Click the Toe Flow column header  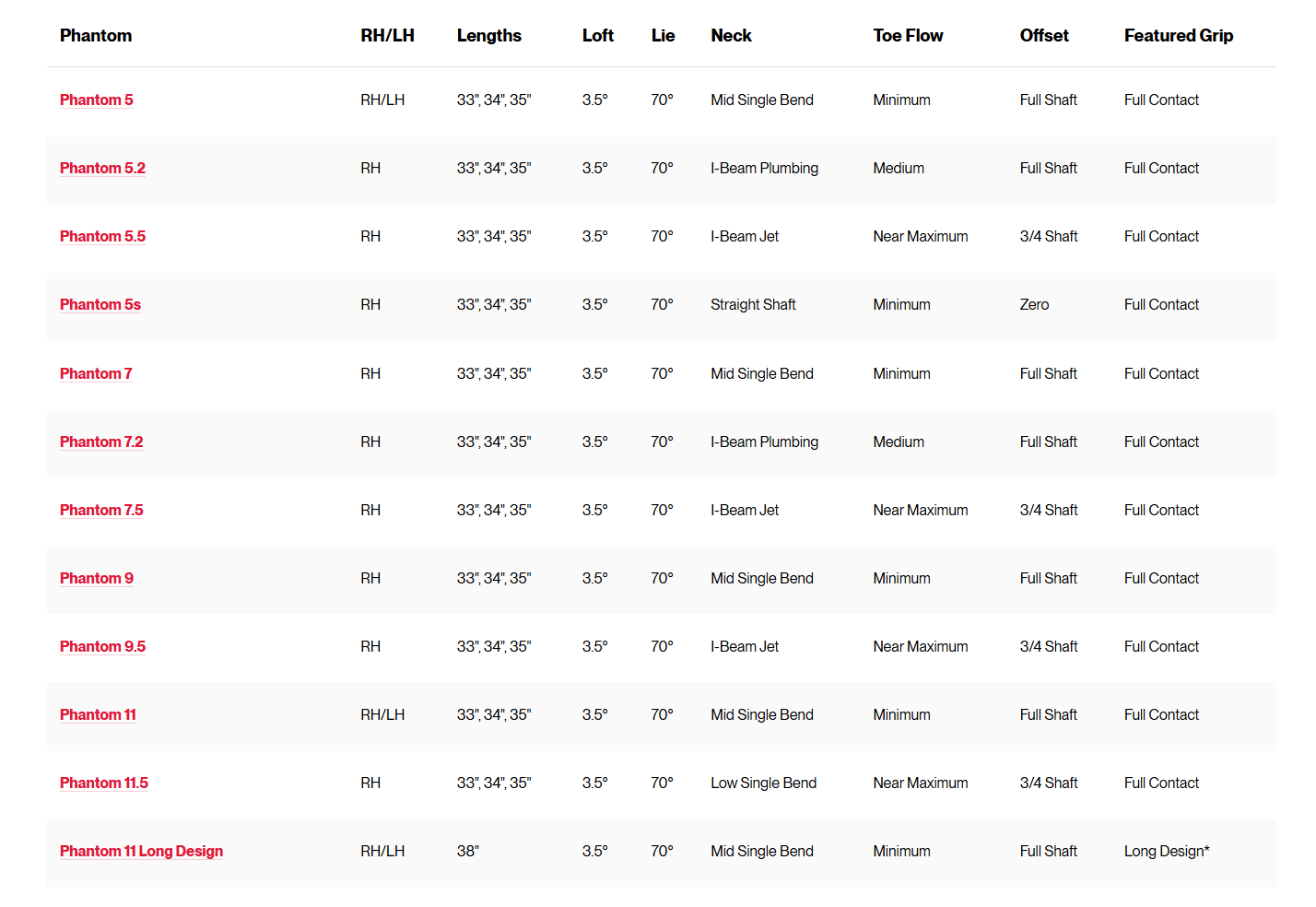pos(908,36)
